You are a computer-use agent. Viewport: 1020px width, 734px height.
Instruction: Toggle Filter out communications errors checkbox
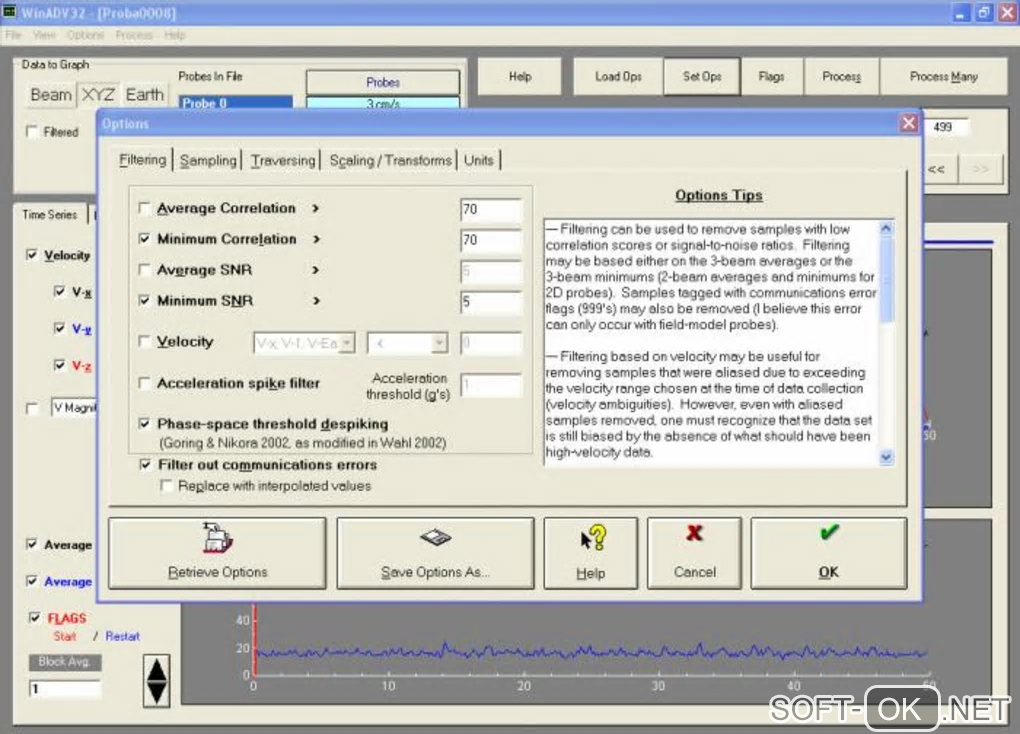[145, 465]
